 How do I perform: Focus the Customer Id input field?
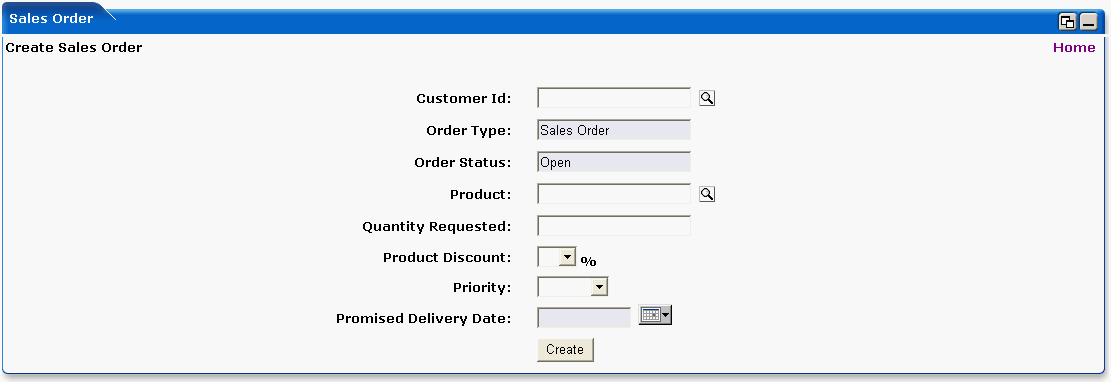[614, 98]
